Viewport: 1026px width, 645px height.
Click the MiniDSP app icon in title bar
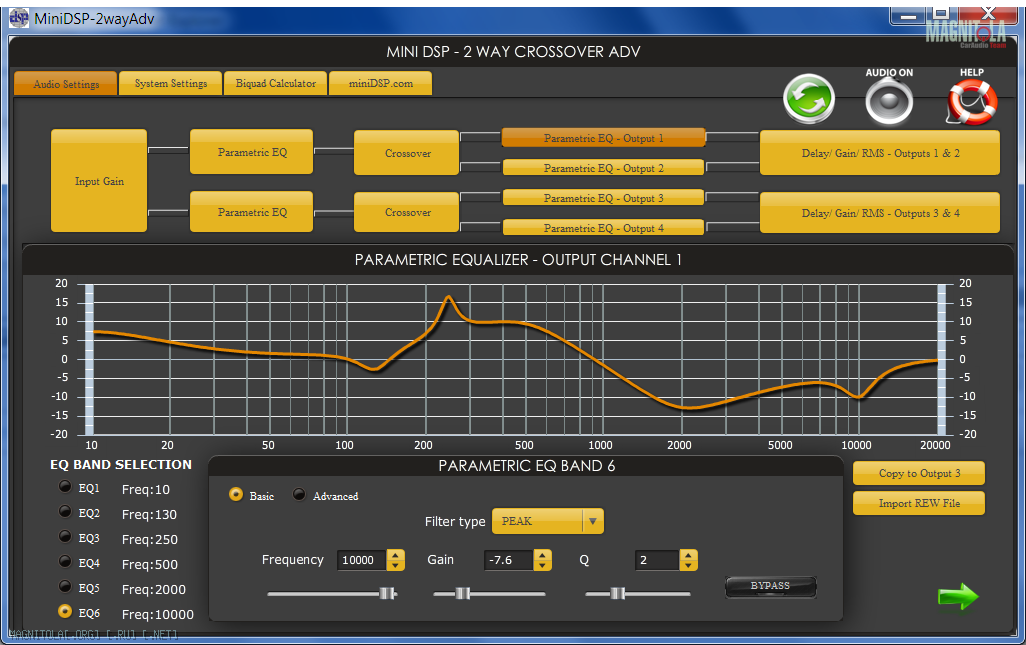[18, 18]
